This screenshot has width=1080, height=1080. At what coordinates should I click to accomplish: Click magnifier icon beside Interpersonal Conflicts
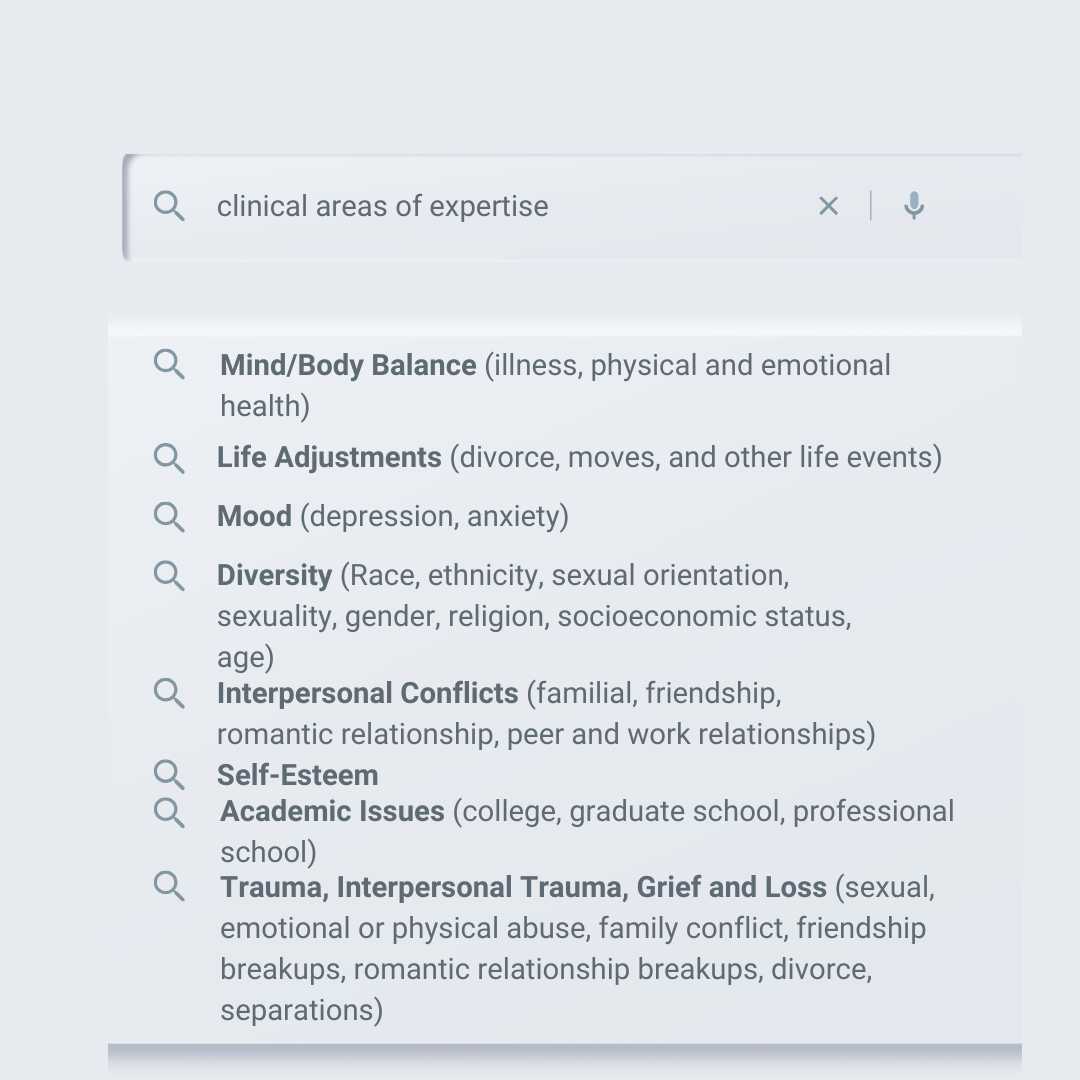[x=169, y=693]
